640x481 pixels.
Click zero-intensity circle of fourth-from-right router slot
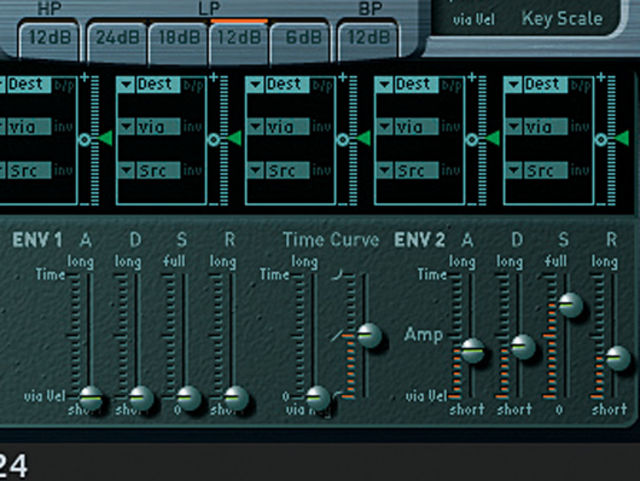(213, 140)
